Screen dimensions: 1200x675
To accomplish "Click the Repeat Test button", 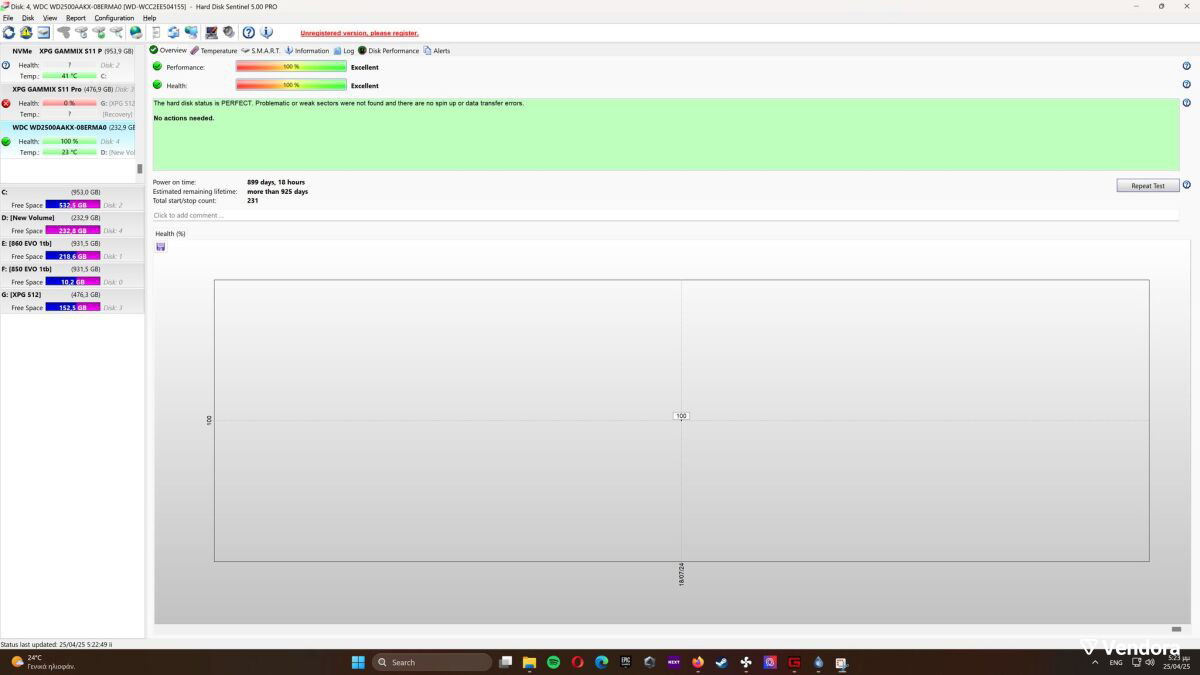I will click(x=1148, y=185).
